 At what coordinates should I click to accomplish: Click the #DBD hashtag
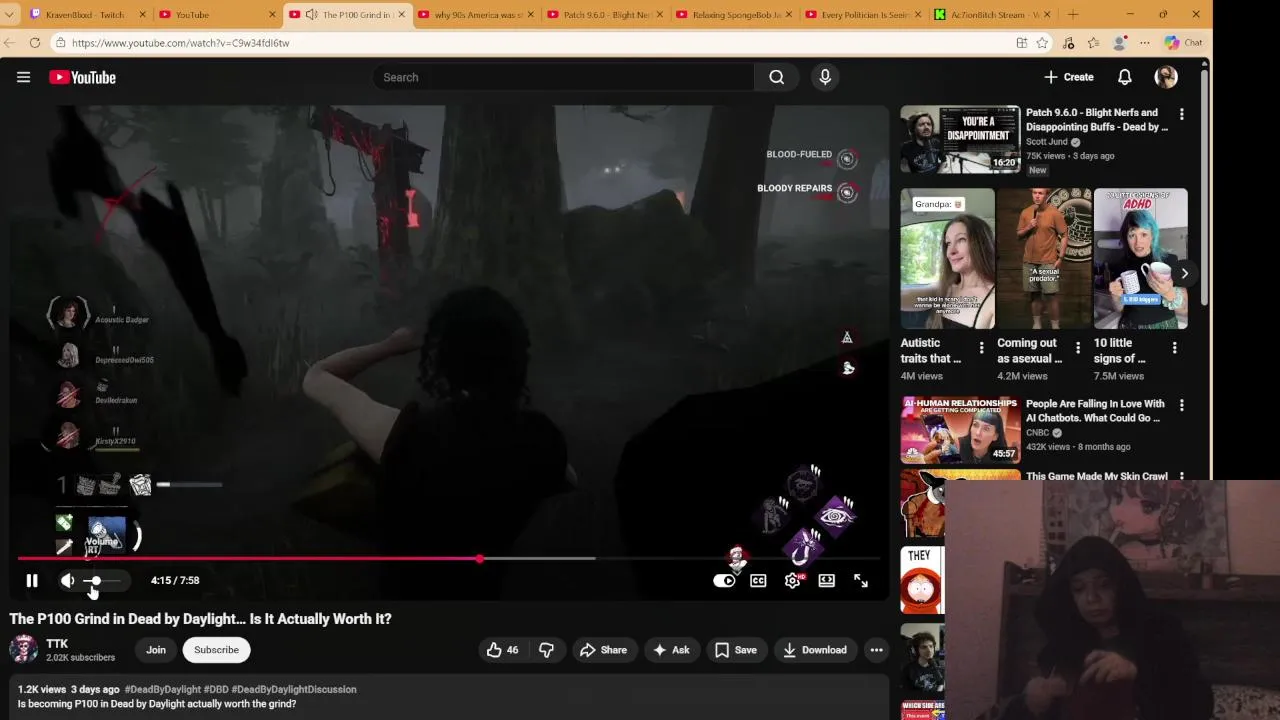216,689
